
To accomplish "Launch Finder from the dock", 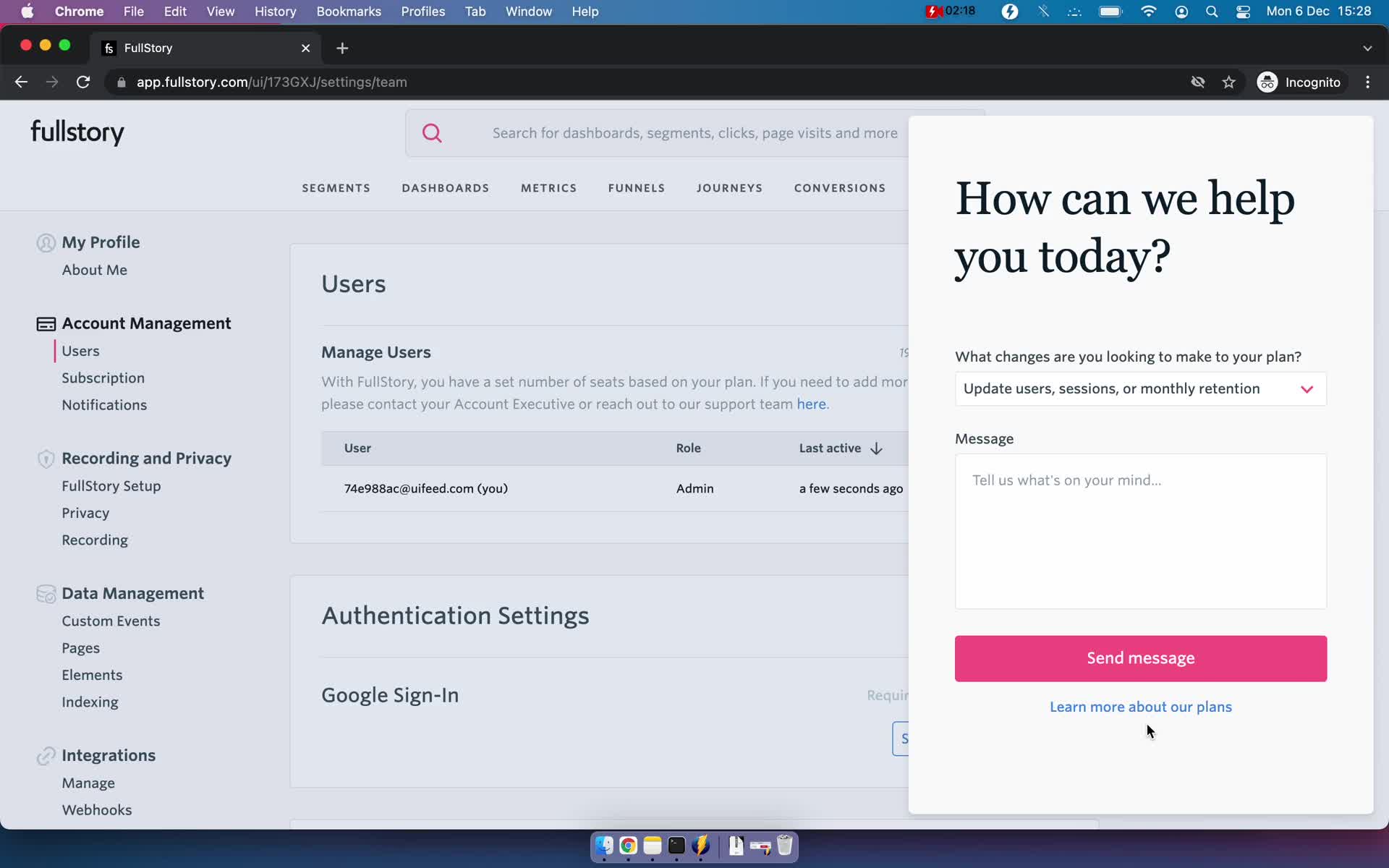I will [604, 846].
